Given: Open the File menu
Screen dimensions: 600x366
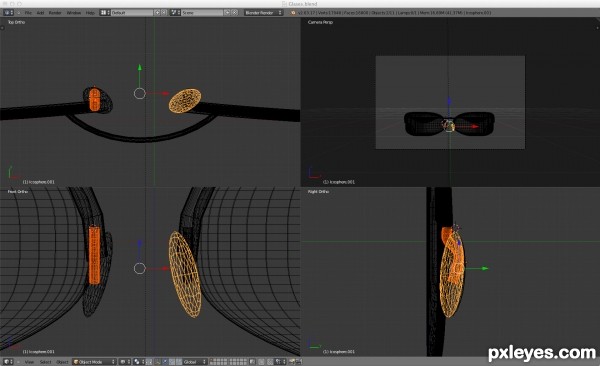Looking at the screenshot, I should pos(28,13).
